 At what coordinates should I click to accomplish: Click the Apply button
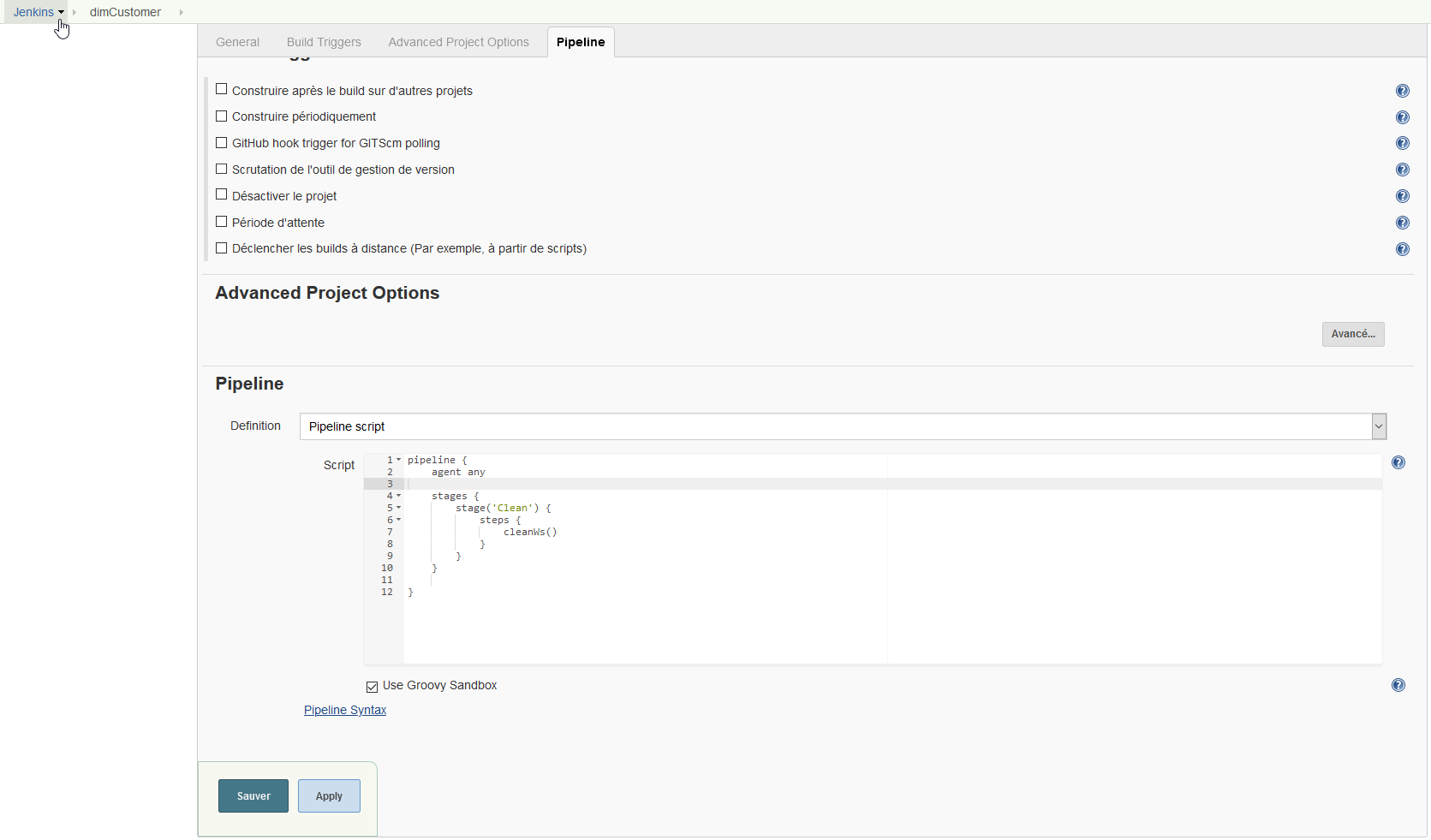click(x=329, y=796)
